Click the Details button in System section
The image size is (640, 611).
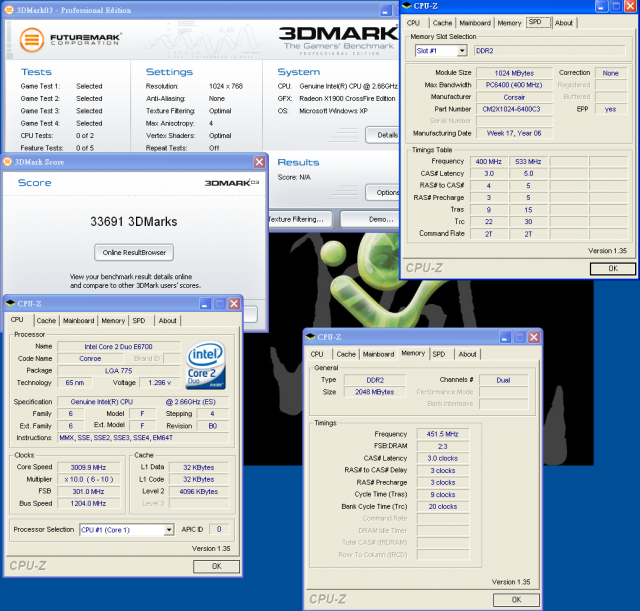(x=382, y=135)
